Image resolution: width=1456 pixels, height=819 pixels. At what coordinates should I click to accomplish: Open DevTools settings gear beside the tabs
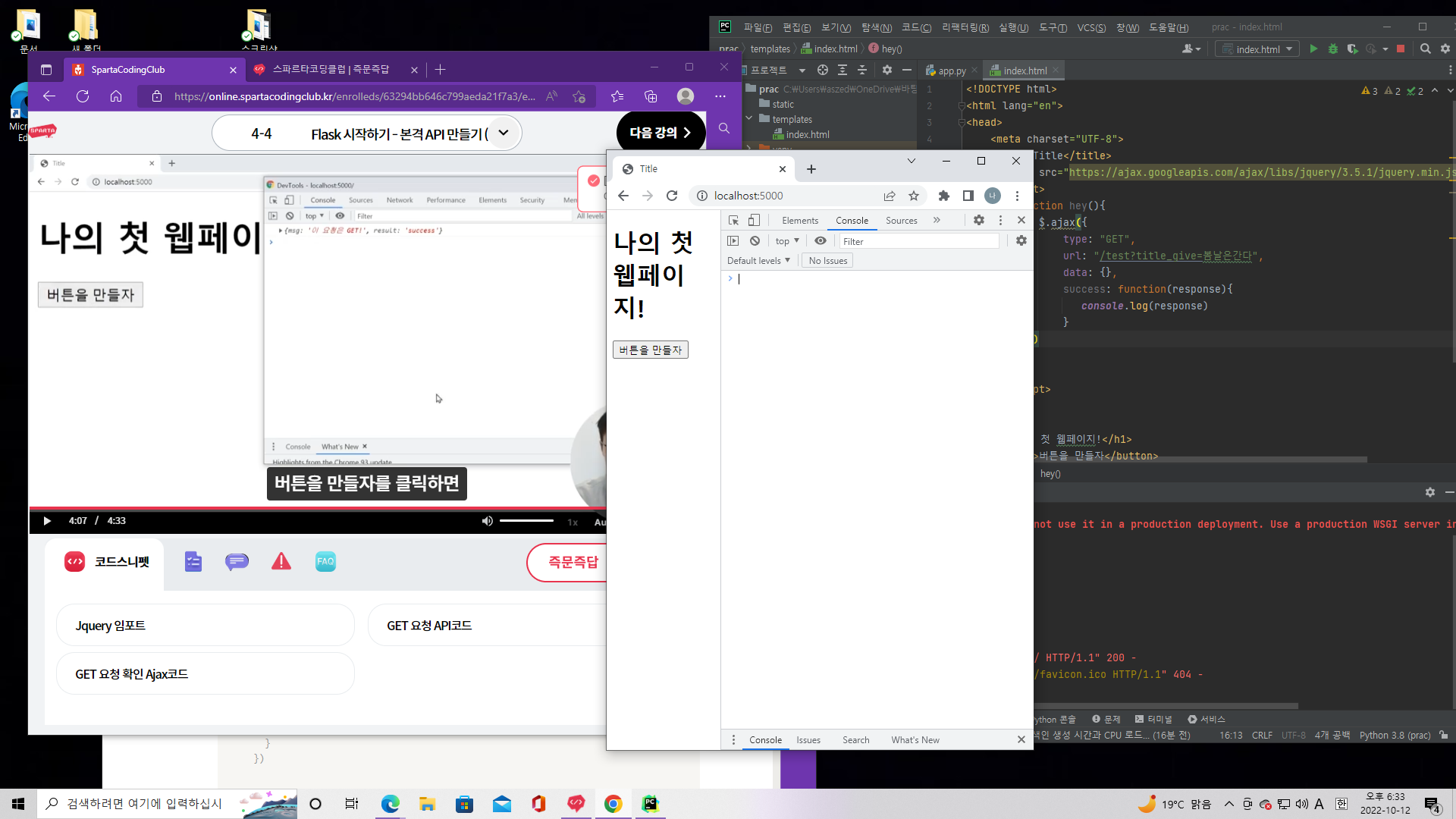click(979, 220)
